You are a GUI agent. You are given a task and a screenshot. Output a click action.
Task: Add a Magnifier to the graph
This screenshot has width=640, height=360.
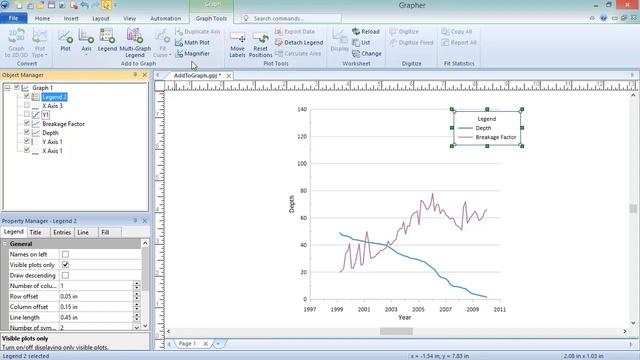(192, 53)
